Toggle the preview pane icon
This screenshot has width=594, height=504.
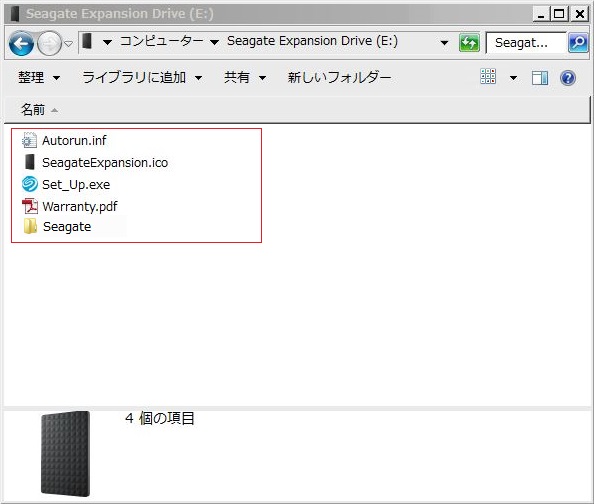tap(540, 78)
